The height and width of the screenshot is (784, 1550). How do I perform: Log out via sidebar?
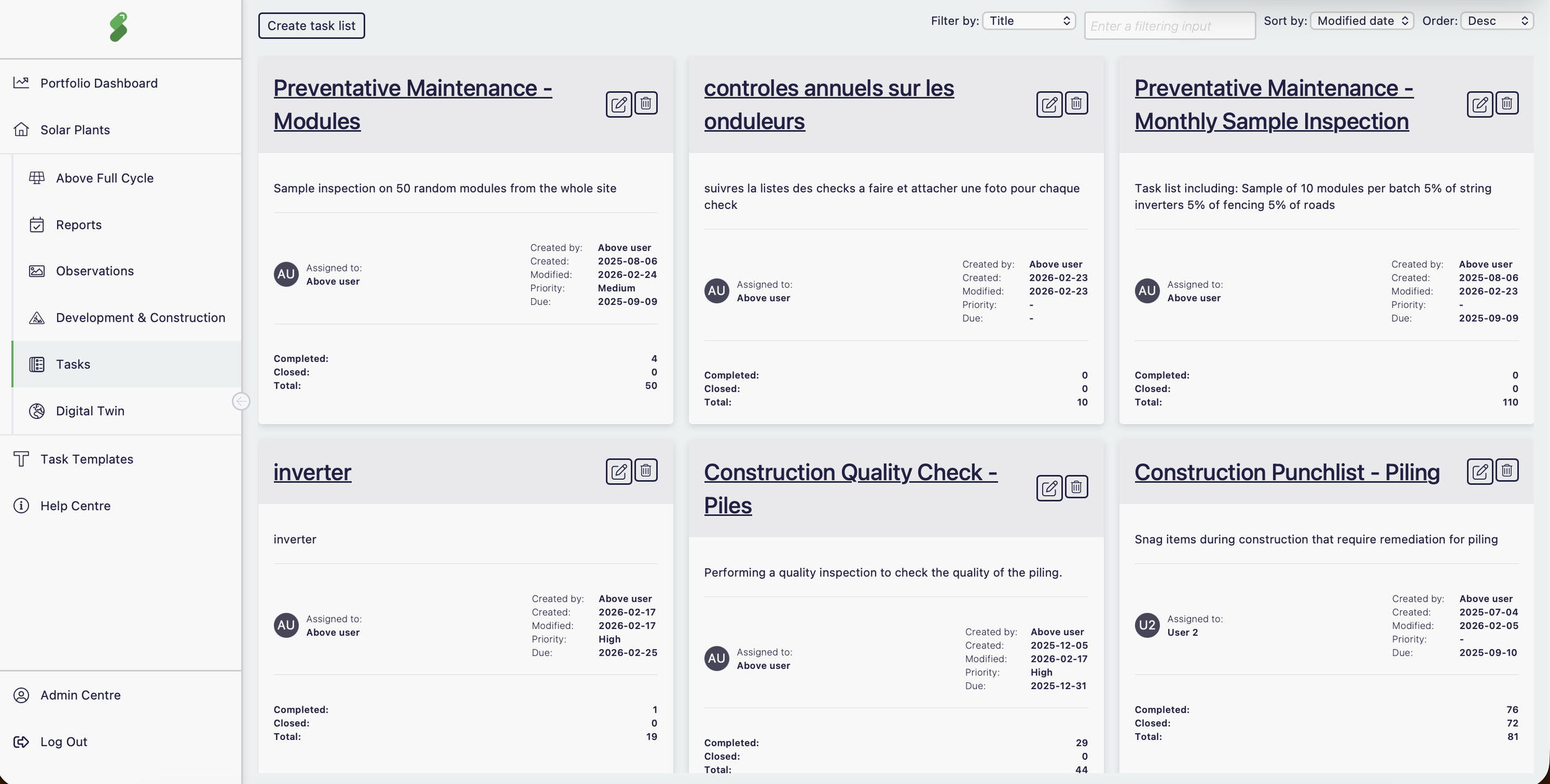pyautogui.click(x=63, y=742)
